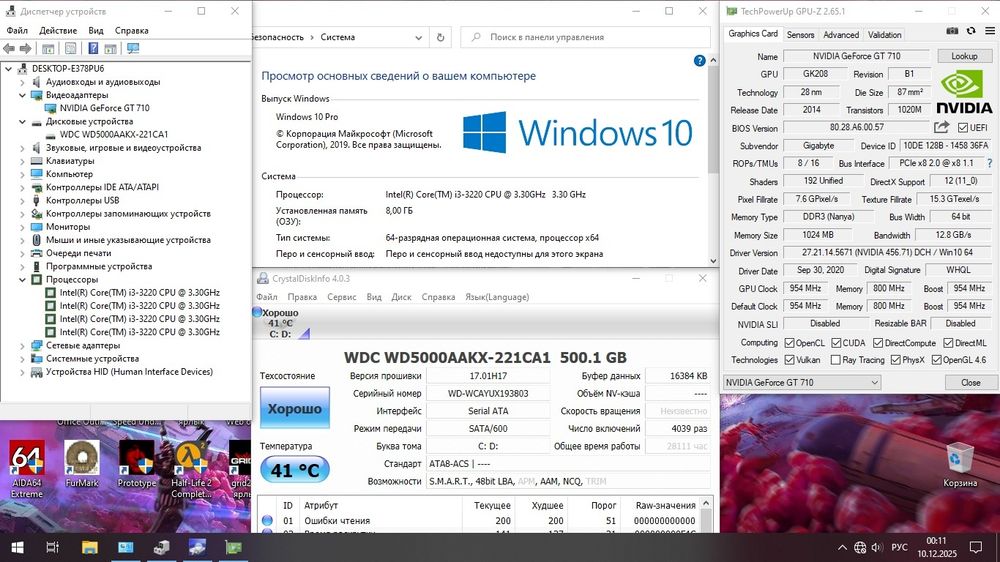The image size is (1000, 562).
Task: Toggle the Vulkan checkbox in GPU-Z
Action: [790, 360]
